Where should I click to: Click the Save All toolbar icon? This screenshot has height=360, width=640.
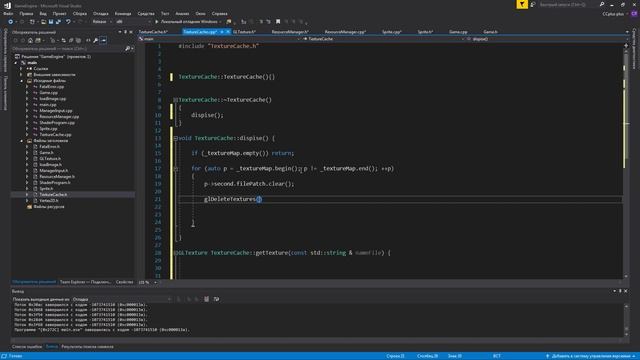pyautogui.click(x=58, y=22)
